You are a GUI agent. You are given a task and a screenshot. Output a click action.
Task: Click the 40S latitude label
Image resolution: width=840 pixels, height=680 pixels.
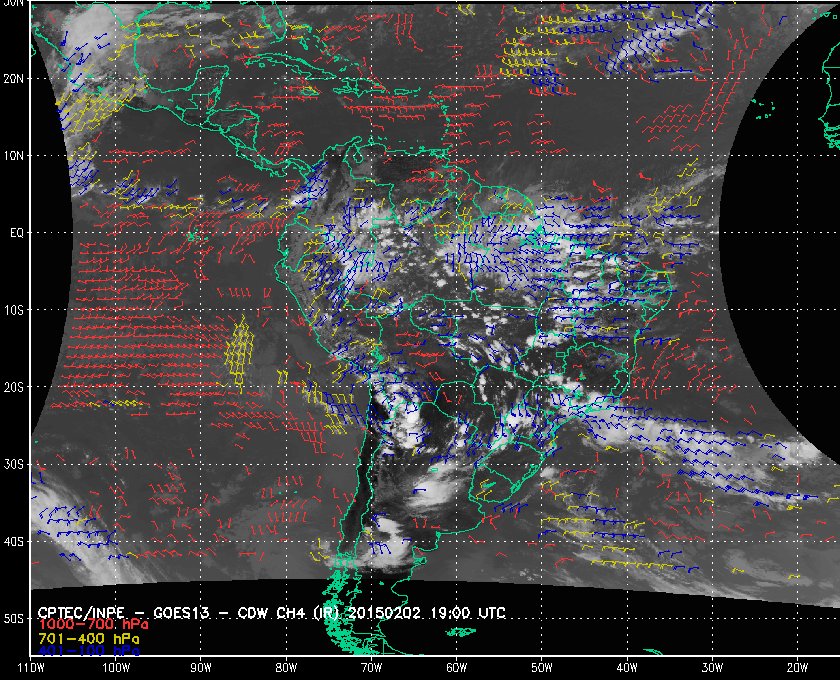pyautogui.click(x=13, y=541)
